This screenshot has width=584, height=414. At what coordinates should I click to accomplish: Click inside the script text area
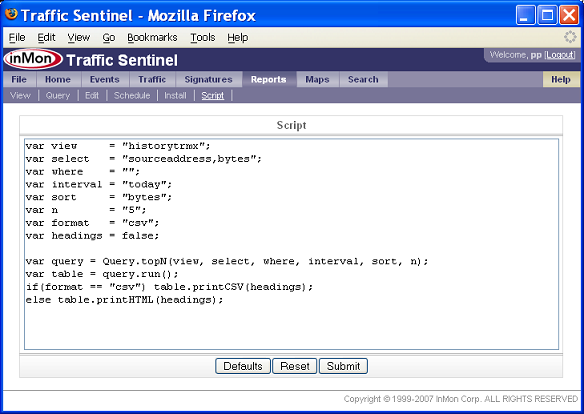[292, 244]
